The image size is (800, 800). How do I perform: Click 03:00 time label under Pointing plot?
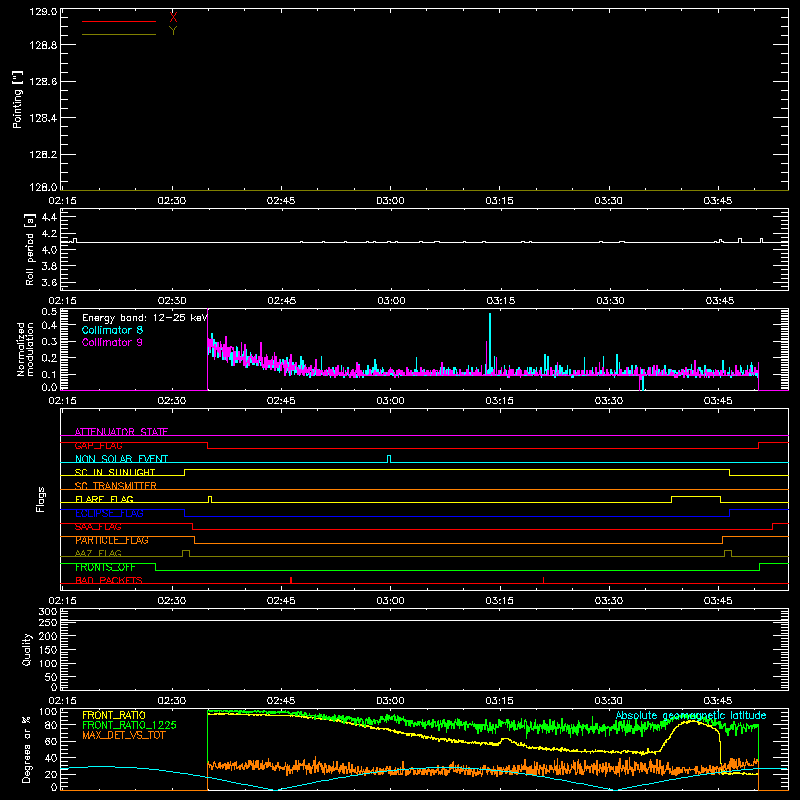[x=390, y=201]
